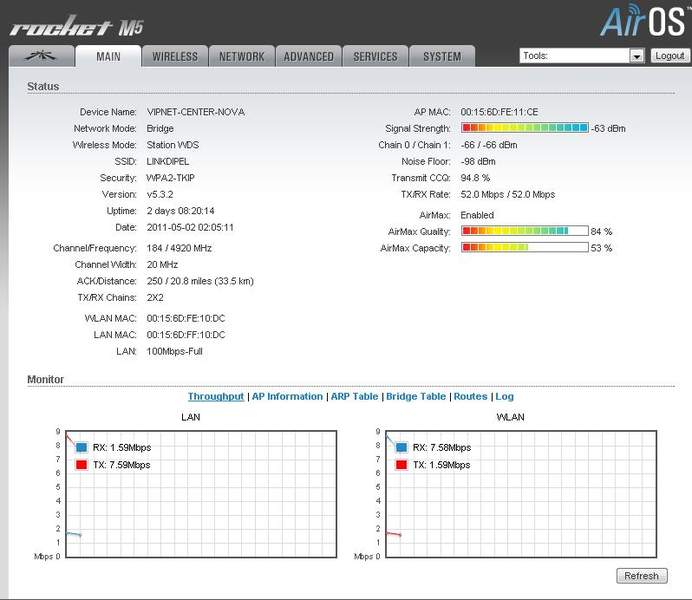Viewport: 692px width, 600px height.
Task: Click chain value -66 / -66 dBm
Action: 489,145
